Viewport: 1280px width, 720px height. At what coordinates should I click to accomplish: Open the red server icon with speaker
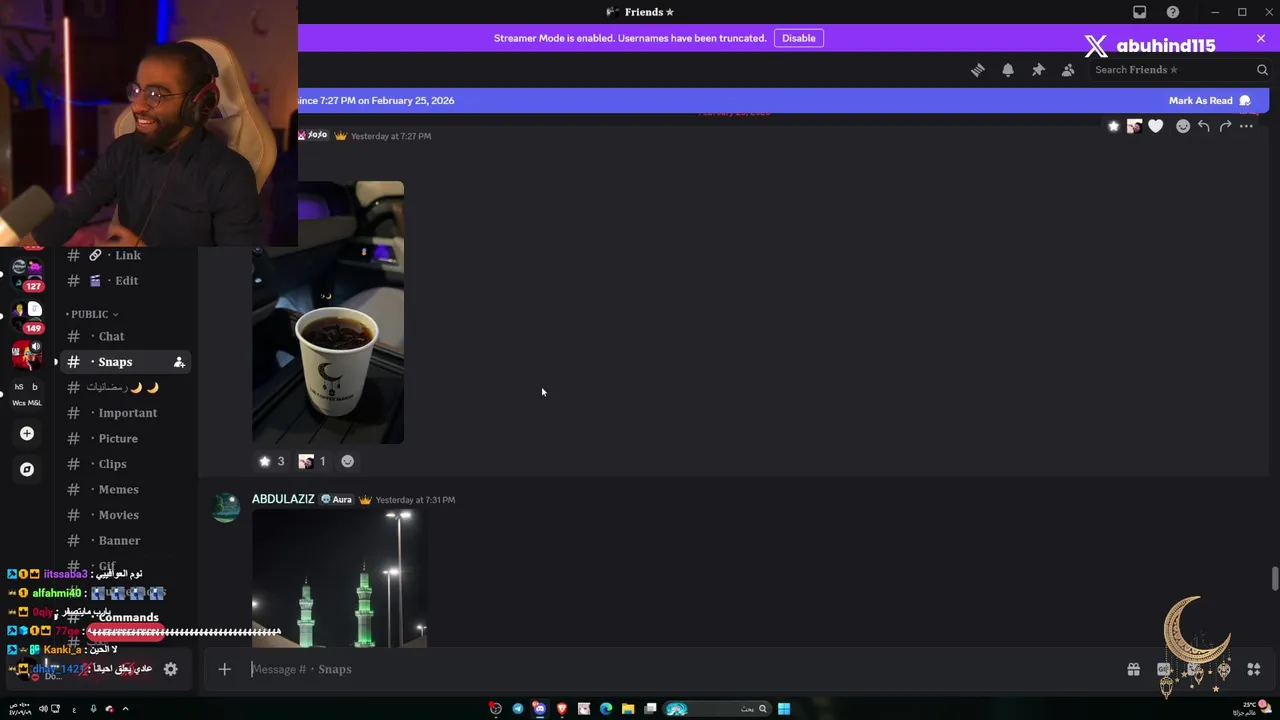pyautogui.click(x=27, y=353)
